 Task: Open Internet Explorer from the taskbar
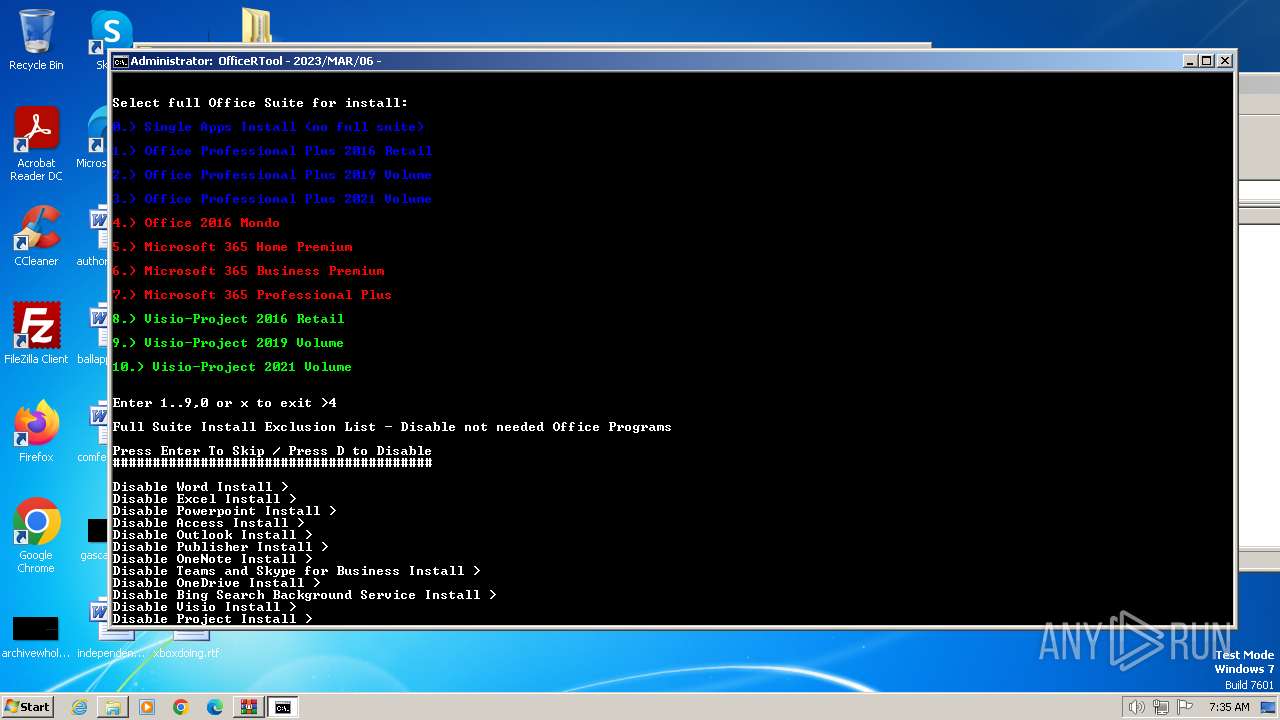click(79, 707)
